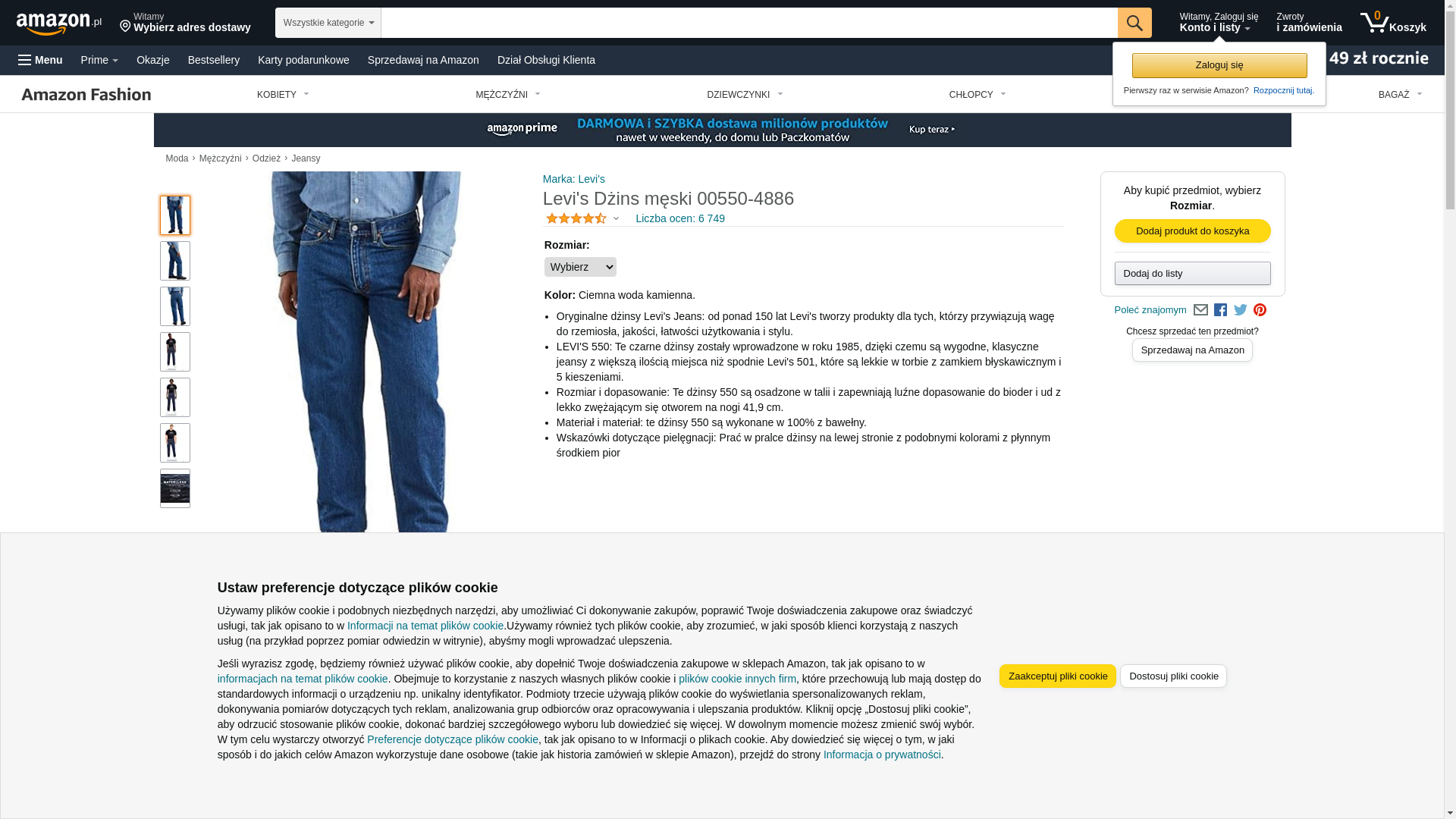Open the shopping cart Koszyk icon
1456x819 pixels.
(1393, 23)
